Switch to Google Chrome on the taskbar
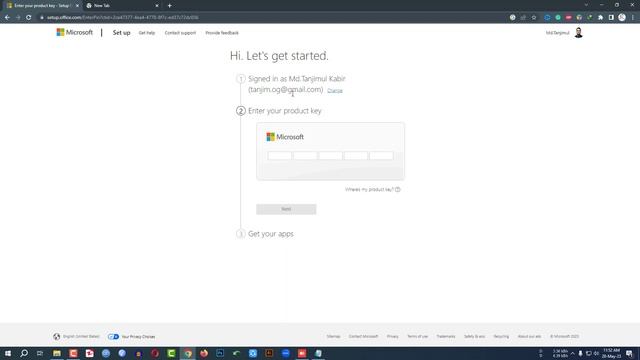This screenshot has height=360, width=640. coord(188,353)
